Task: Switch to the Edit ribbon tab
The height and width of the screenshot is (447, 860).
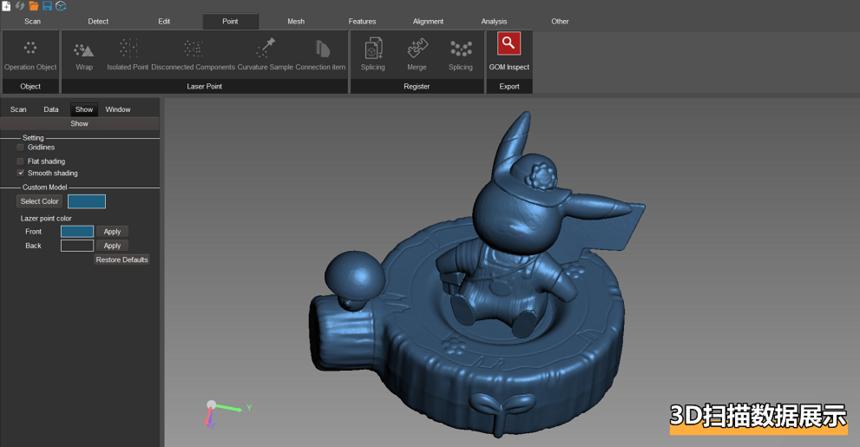Action: tap(164, 21)
